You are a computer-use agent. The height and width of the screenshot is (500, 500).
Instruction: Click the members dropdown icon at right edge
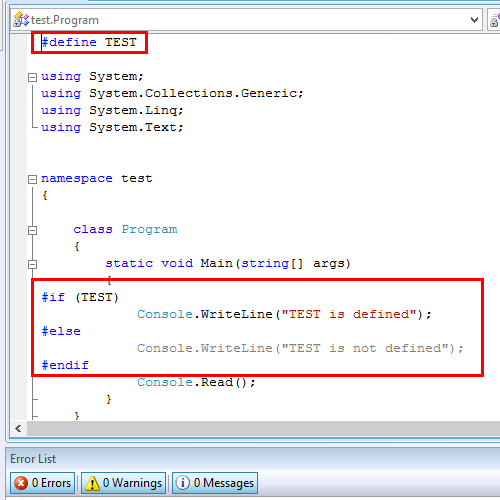tap(495, 20)
